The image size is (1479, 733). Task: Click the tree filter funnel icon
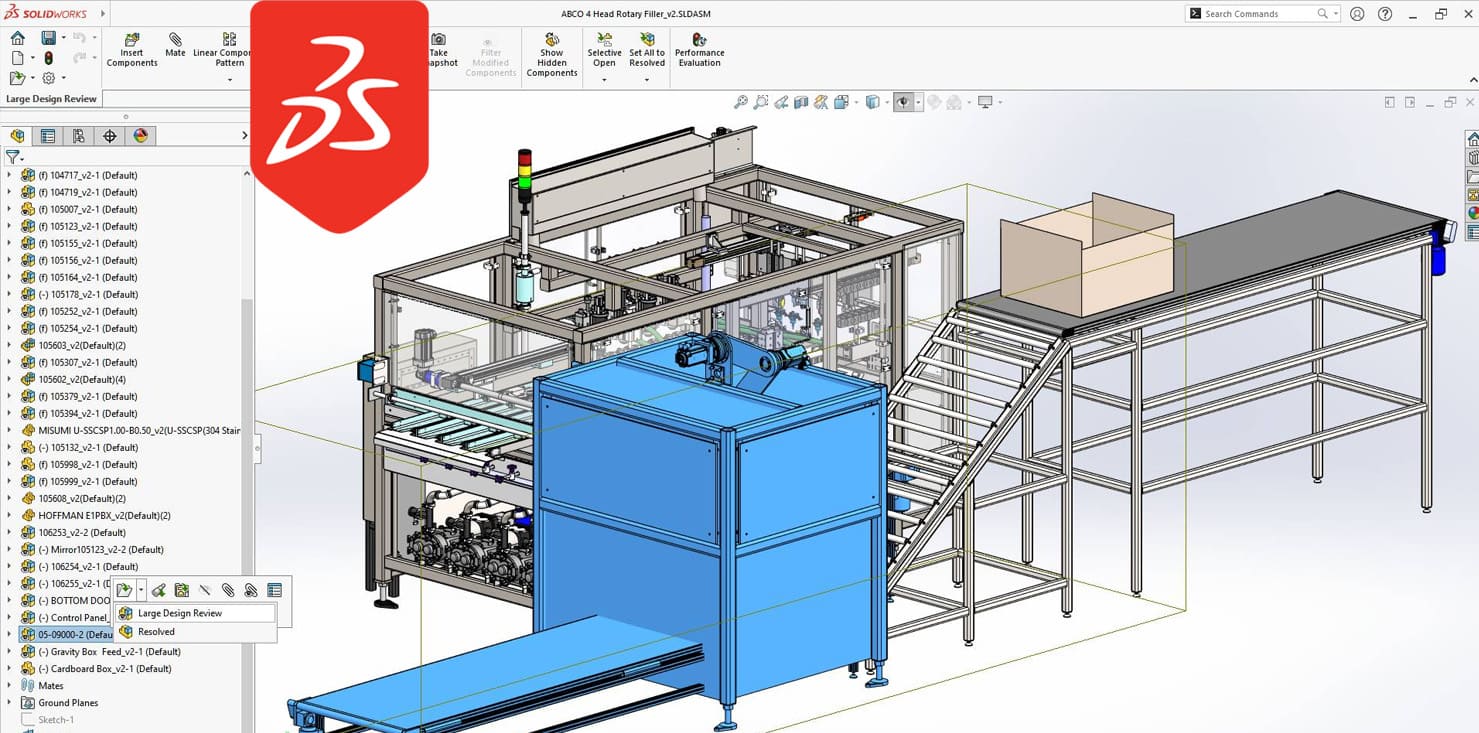point(12,157)
